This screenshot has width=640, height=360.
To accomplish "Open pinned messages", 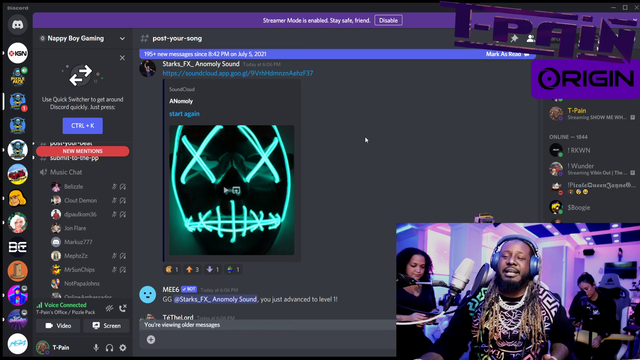I will 514,38.
